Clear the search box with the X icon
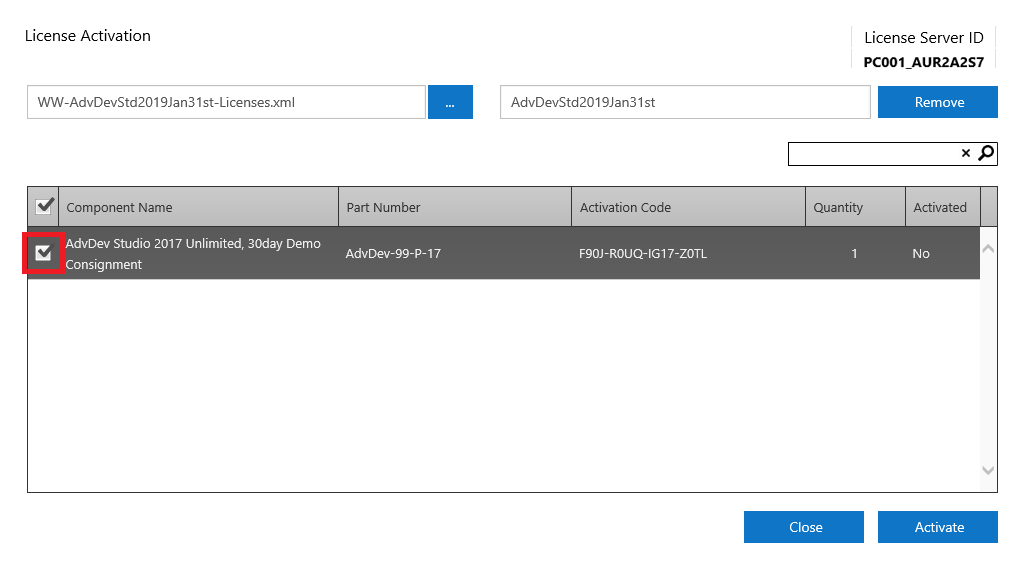 pos(966,153)
